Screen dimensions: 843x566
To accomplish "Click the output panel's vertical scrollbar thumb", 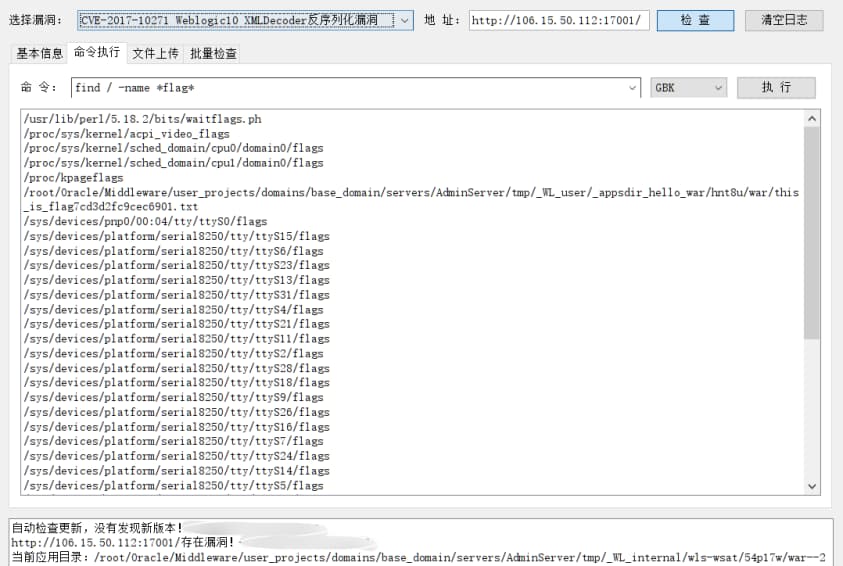I will click(x=811, y=230).
